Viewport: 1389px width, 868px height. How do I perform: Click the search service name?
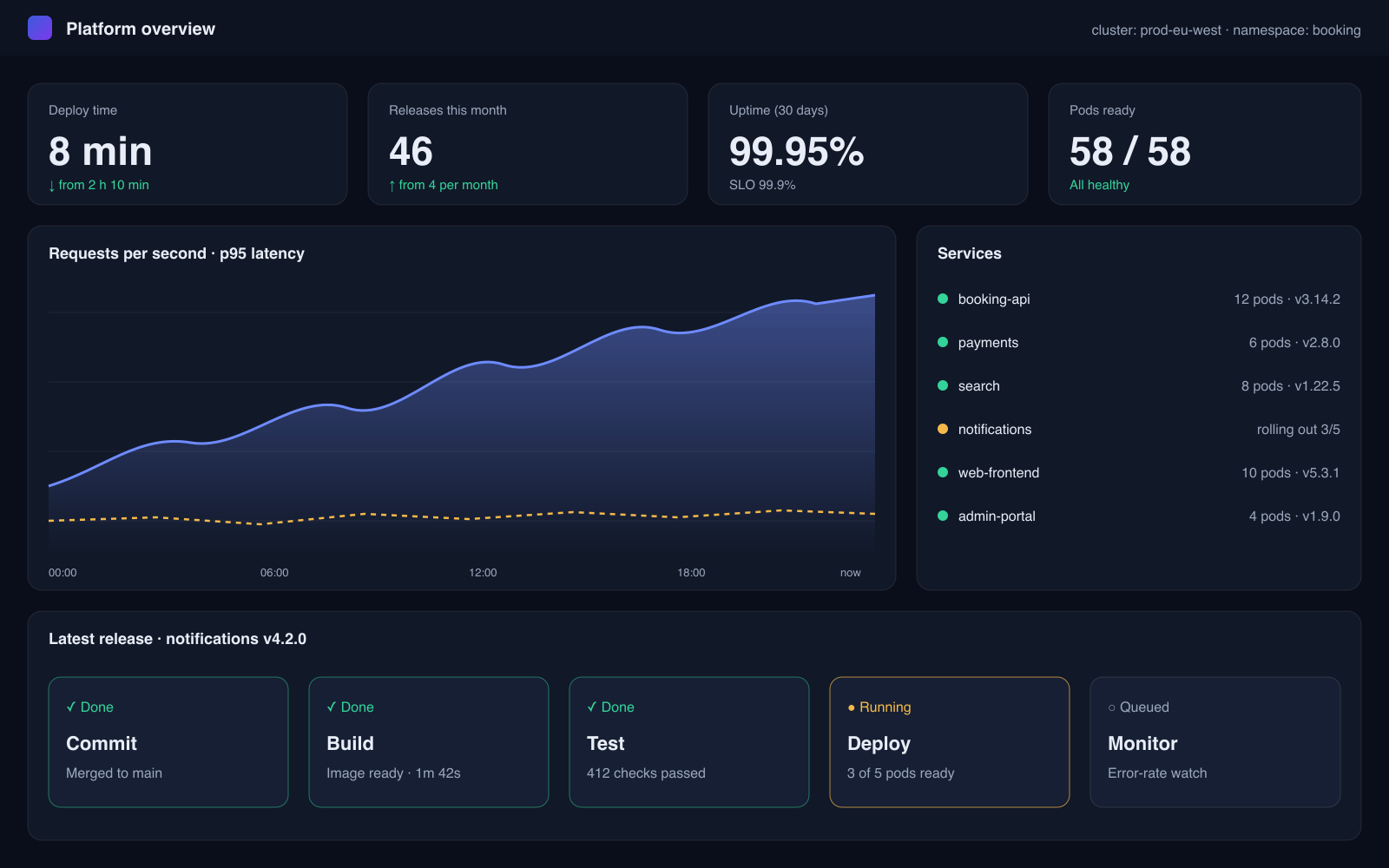979,386
